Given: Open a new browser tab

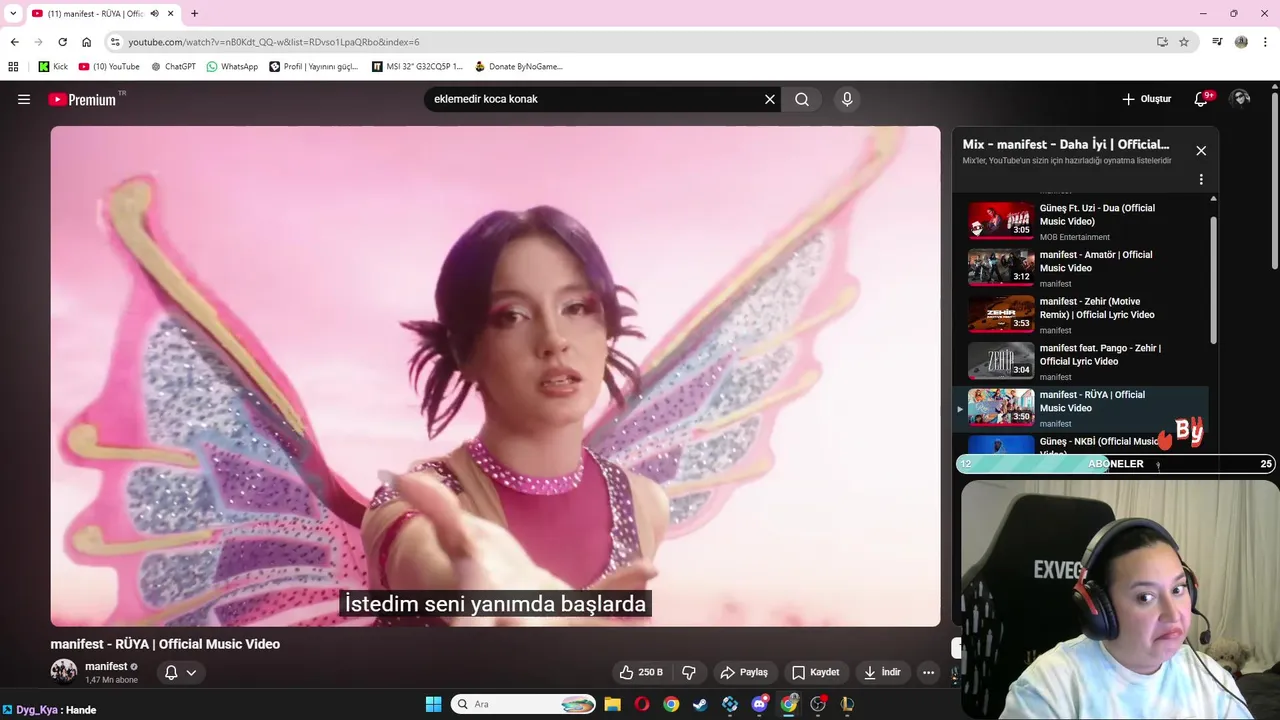Looking at the screenshot, I should (x=194, y=14).
